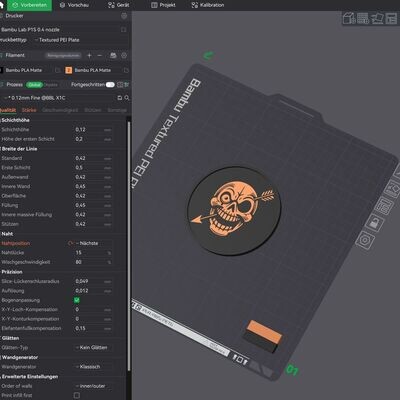
Task: Click the Elefantenfußkompensation field 0,15
Action: pyautogui.click(x=93, y=328)
